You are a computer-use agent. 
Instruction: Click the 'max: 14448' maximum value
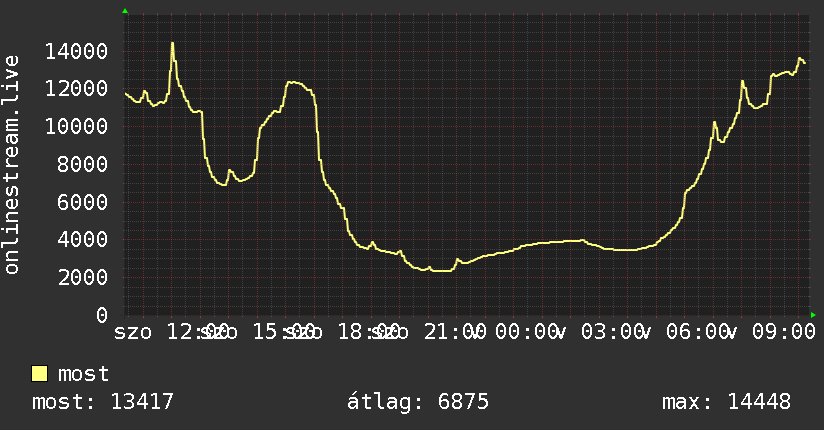click(x=726, y=402)
